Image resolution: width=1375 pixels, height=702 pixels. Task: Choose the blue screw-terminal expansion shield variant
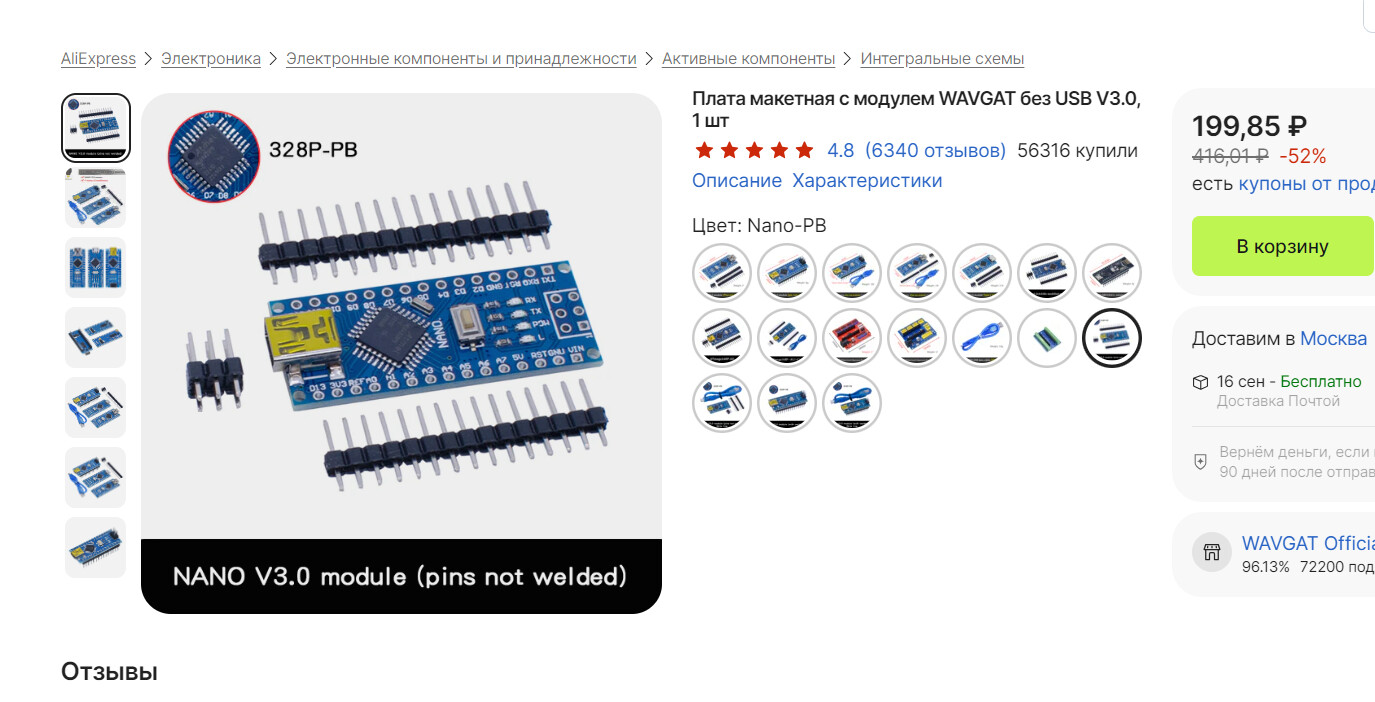tap(917, 338)
